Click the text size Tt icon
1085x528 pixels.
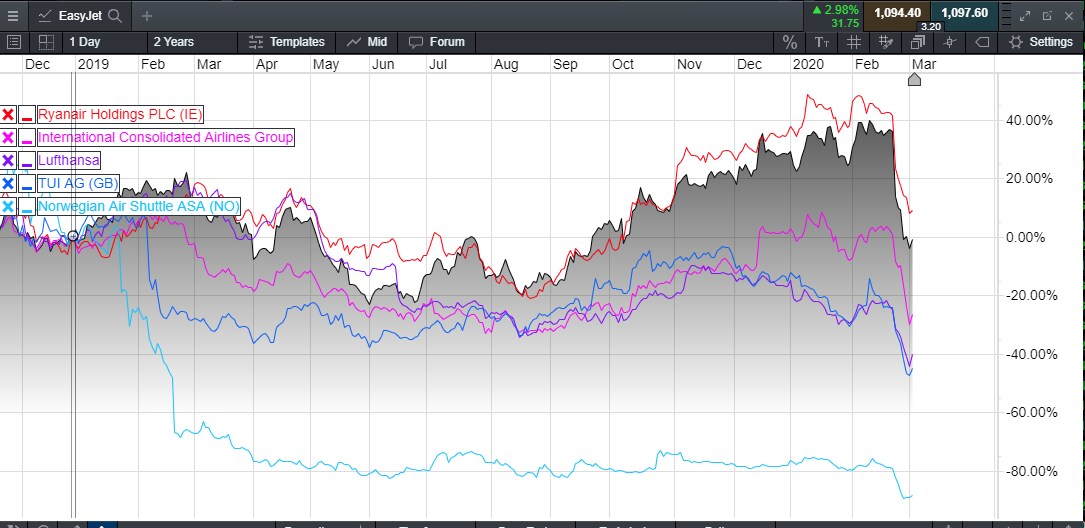coord(822,42)
